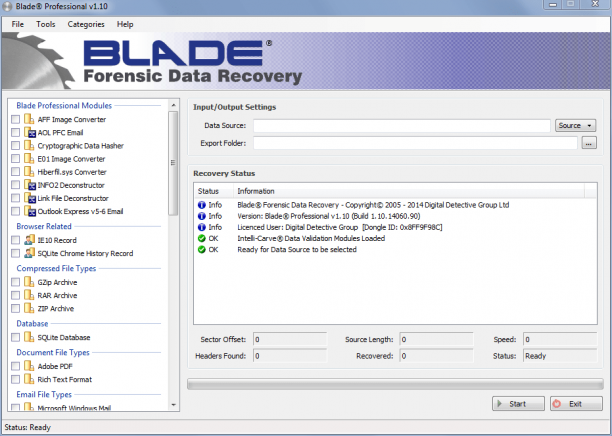Tick the SQLite Chrome History Record checkbox
Image resolution: width=612 pixels, height=436 pixels.
tap(15, 253)
